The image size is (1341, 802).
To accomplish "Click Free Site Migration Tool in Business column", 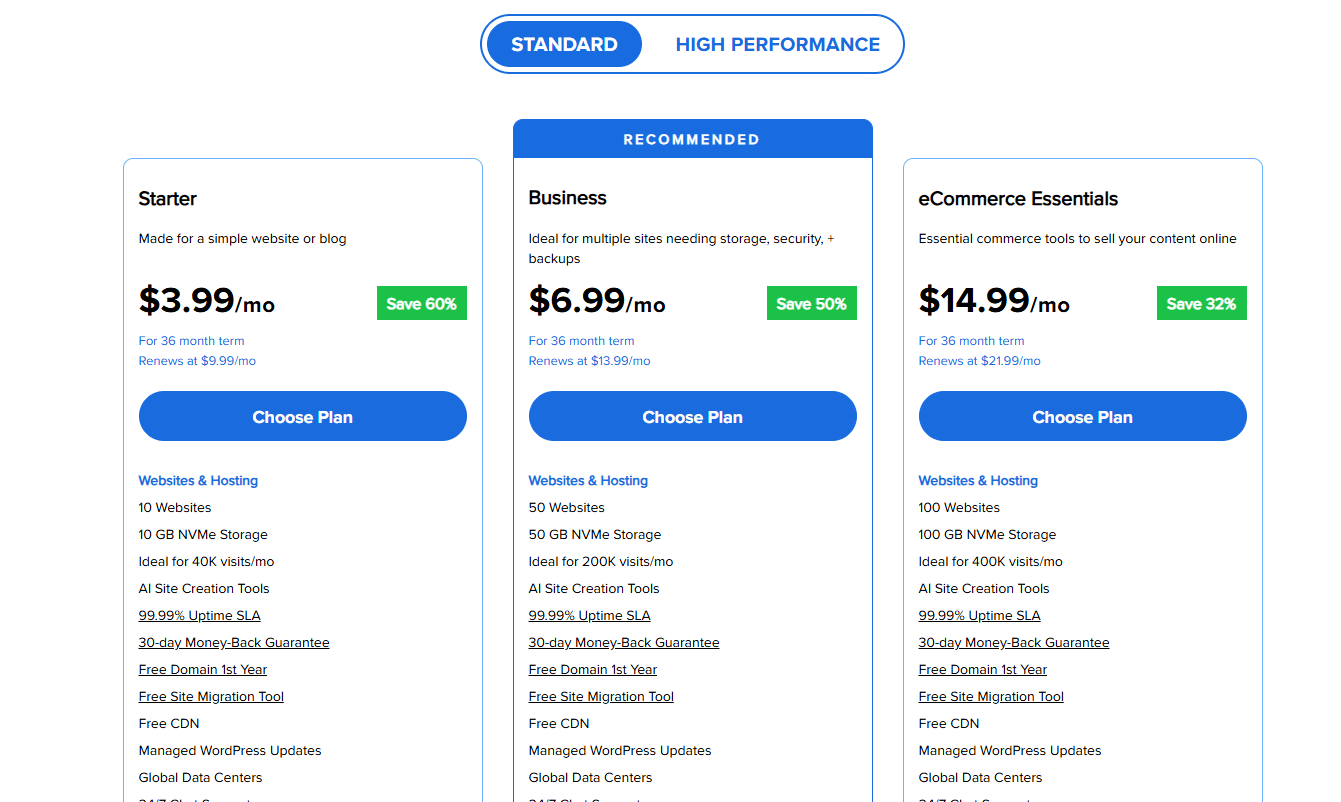I will [x=600, y=696].
